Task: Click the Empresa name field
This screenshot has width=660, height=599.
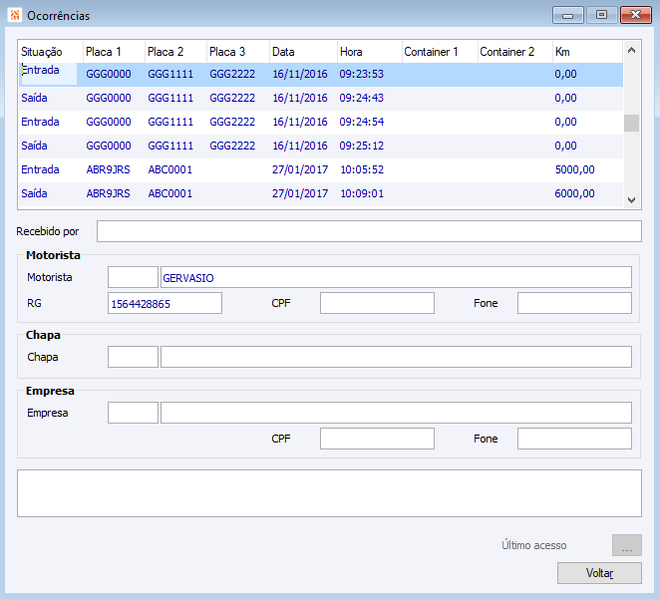Action: [396, 413]
